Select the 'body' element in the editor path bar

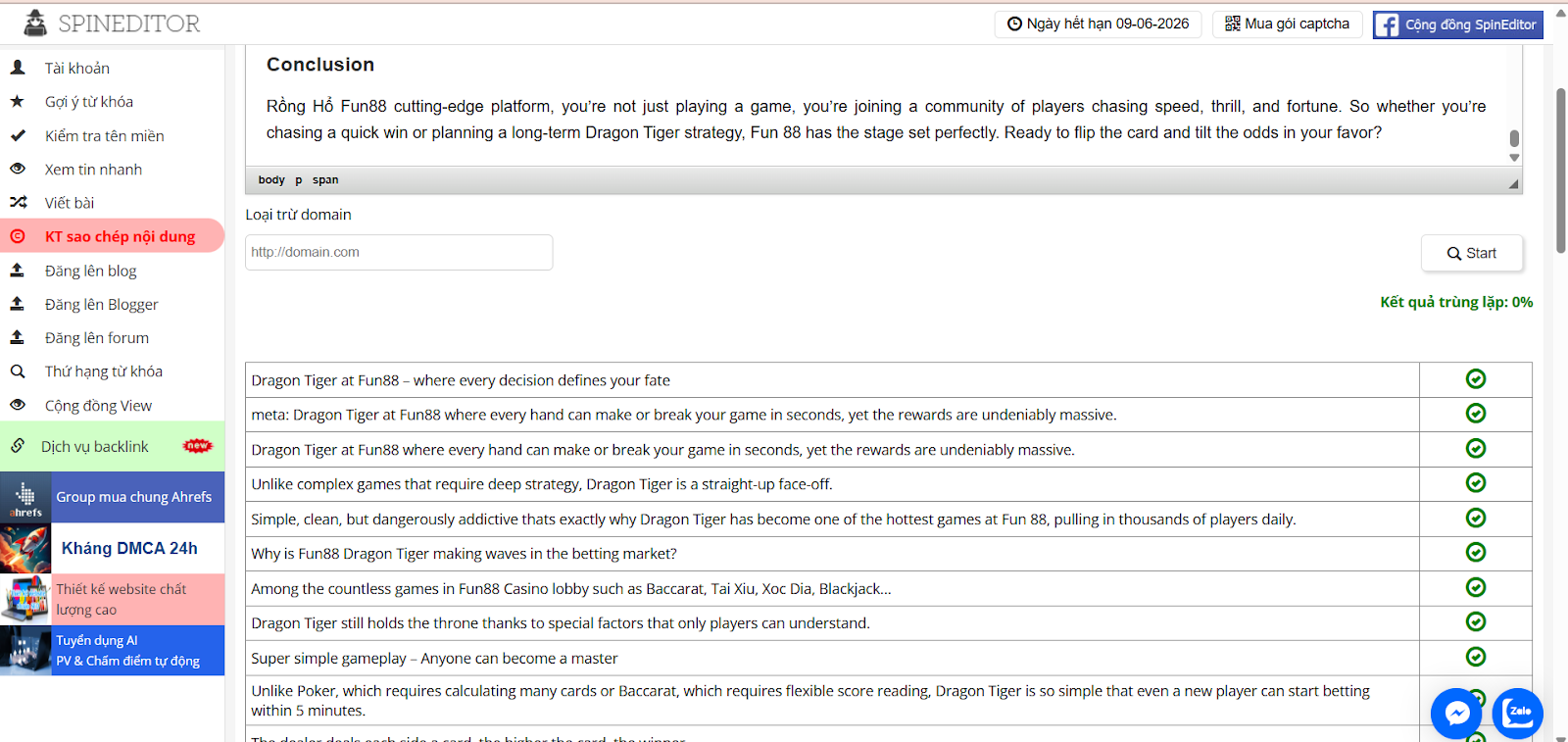(x=271, y=179)
